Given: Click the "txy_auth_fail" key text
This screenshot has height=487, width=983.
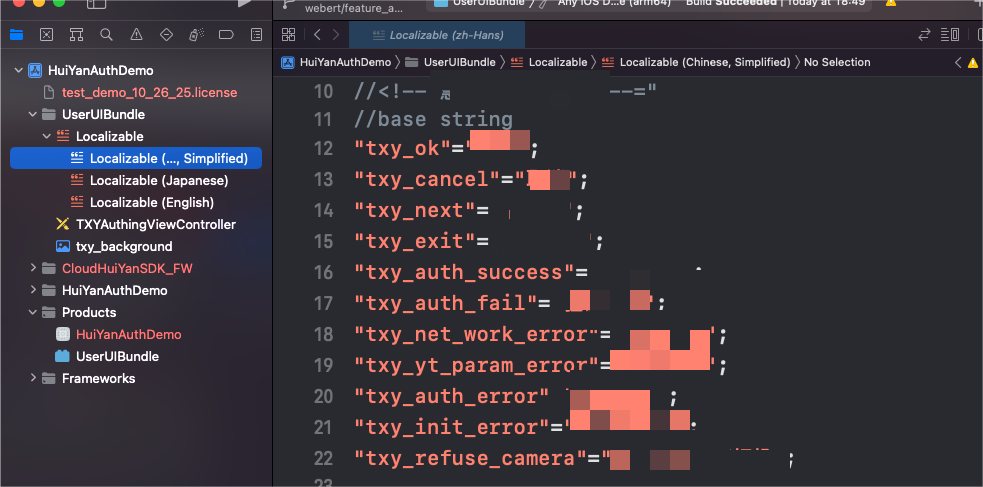Looking at the screenshot, I should 445,303.
